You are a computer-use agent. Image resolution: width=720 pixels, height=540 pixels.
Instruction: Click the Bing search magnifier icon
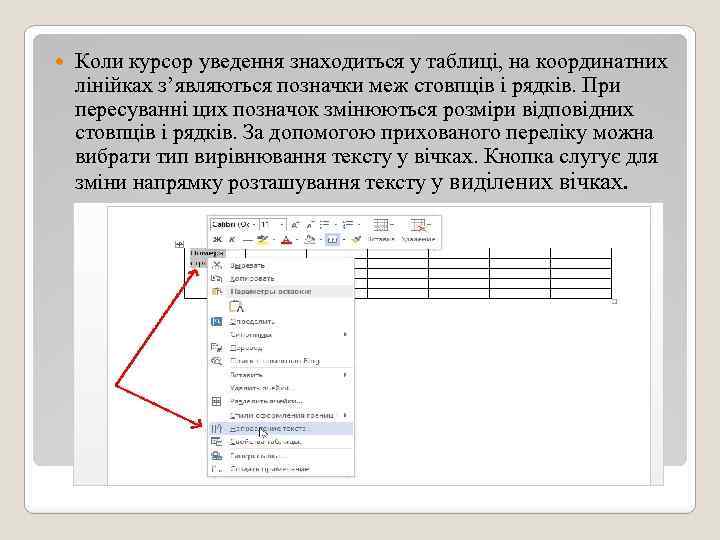216,361
